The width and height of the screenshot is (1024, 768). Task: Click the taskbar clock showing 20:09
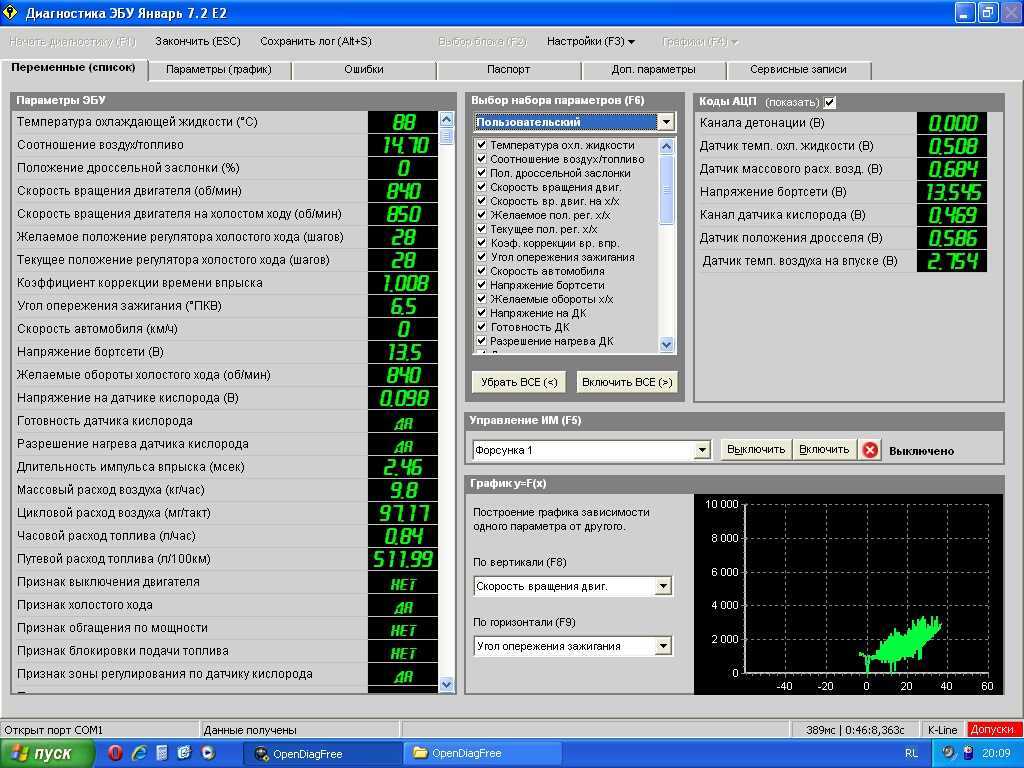coord(996,754)
